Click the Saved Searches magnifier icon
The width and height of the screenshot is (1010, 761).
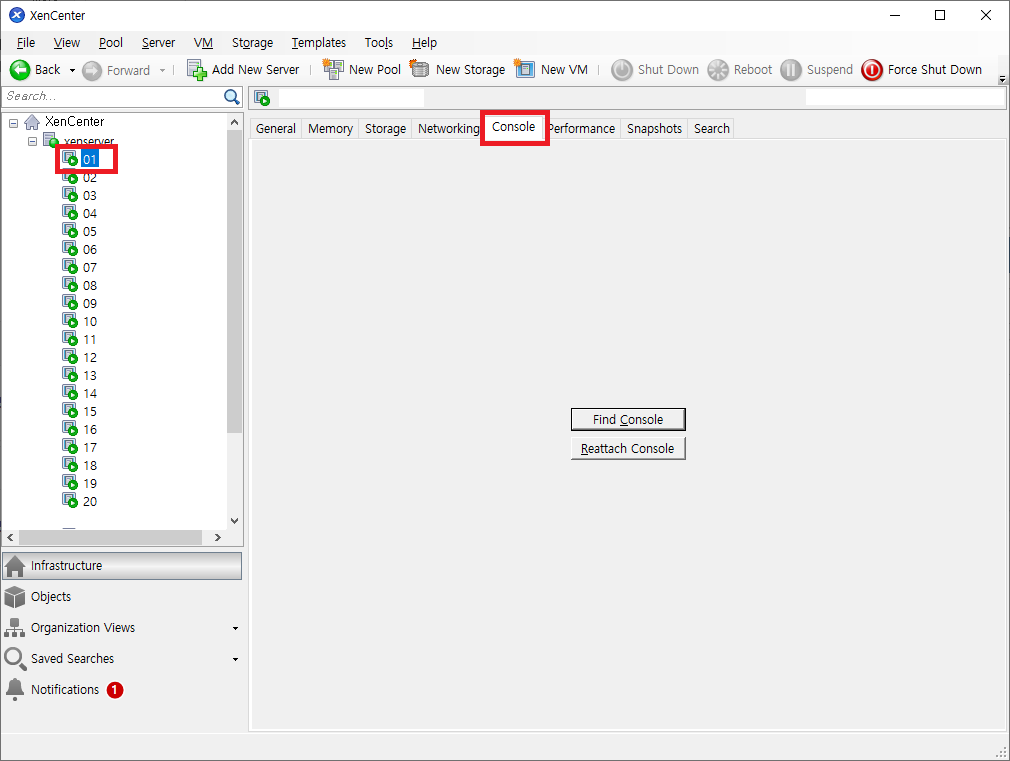[15, 659]
